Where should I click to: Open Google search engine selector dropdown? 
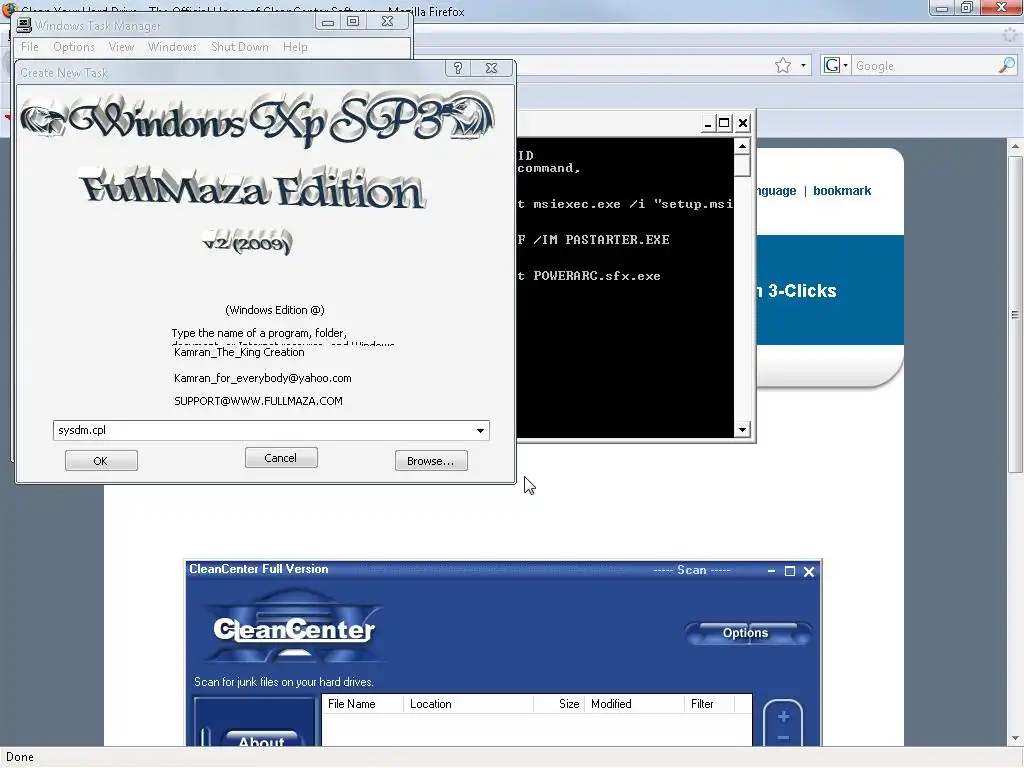(836, 65)
